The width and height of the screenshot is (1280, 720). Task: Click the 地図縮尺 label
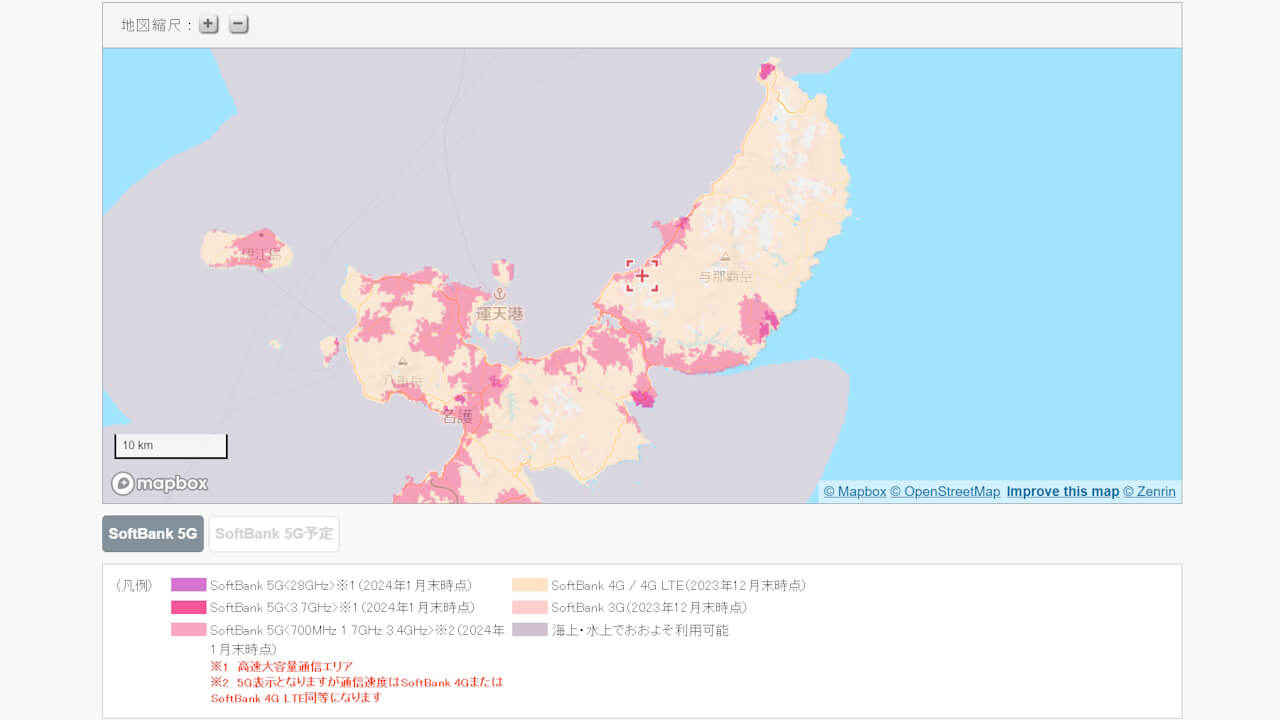[x=156, y=26]
